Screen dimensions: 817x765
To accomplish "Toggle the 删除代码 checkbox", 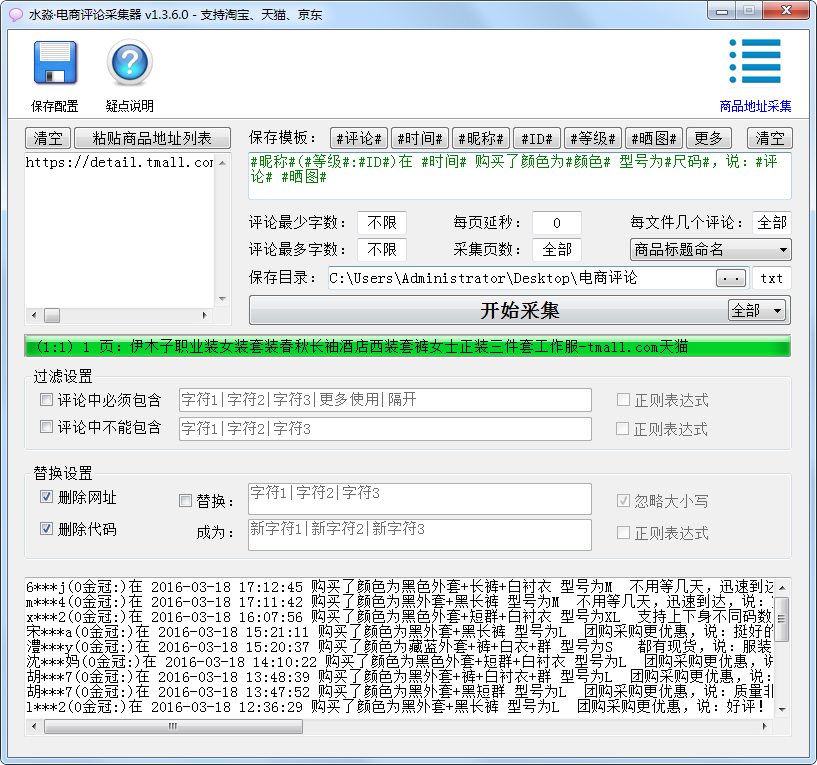I will point(46,529).
